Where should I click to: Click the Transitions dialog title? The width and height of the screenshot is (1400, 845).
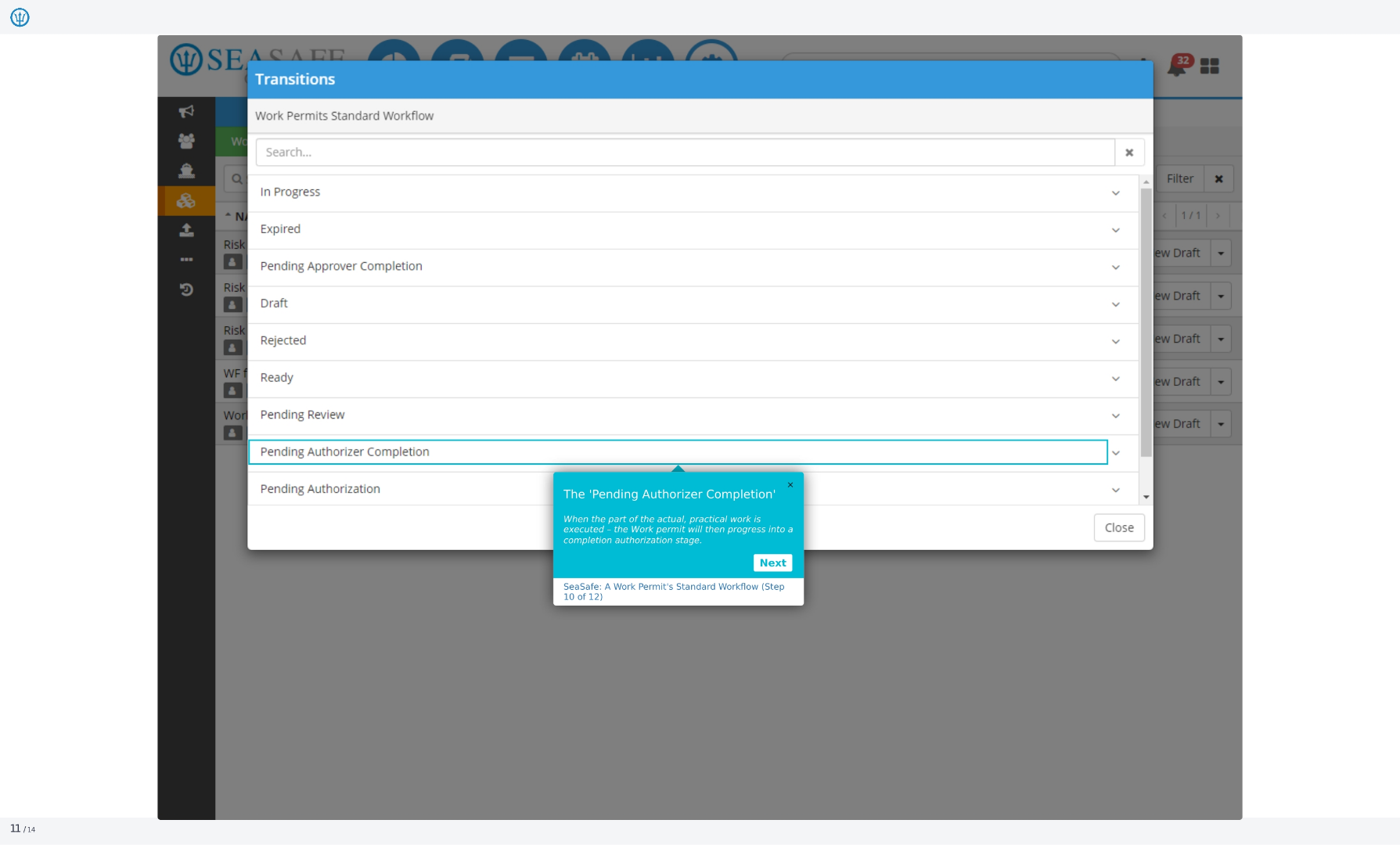(295, 79)
